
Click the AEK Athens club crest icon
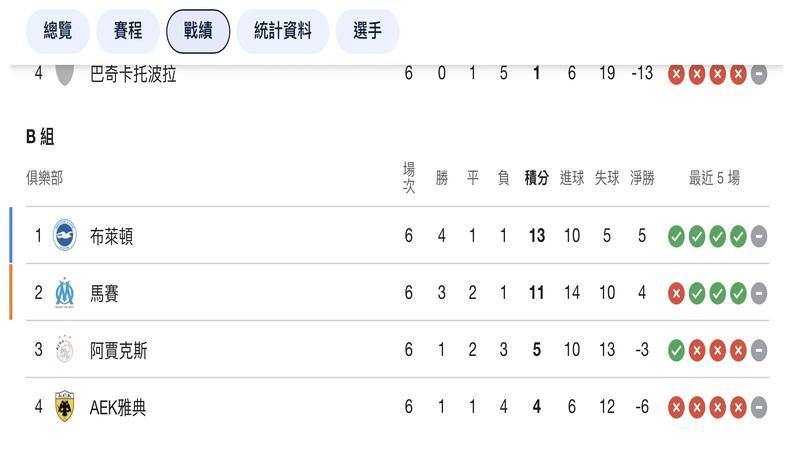coord(65,407)
